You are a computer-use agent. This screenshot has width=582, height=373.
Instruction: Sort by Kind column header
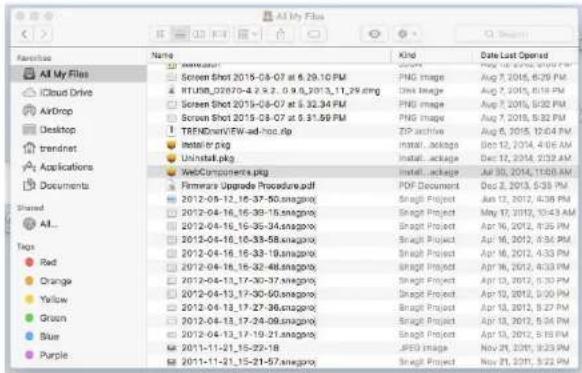pos(432,55)
